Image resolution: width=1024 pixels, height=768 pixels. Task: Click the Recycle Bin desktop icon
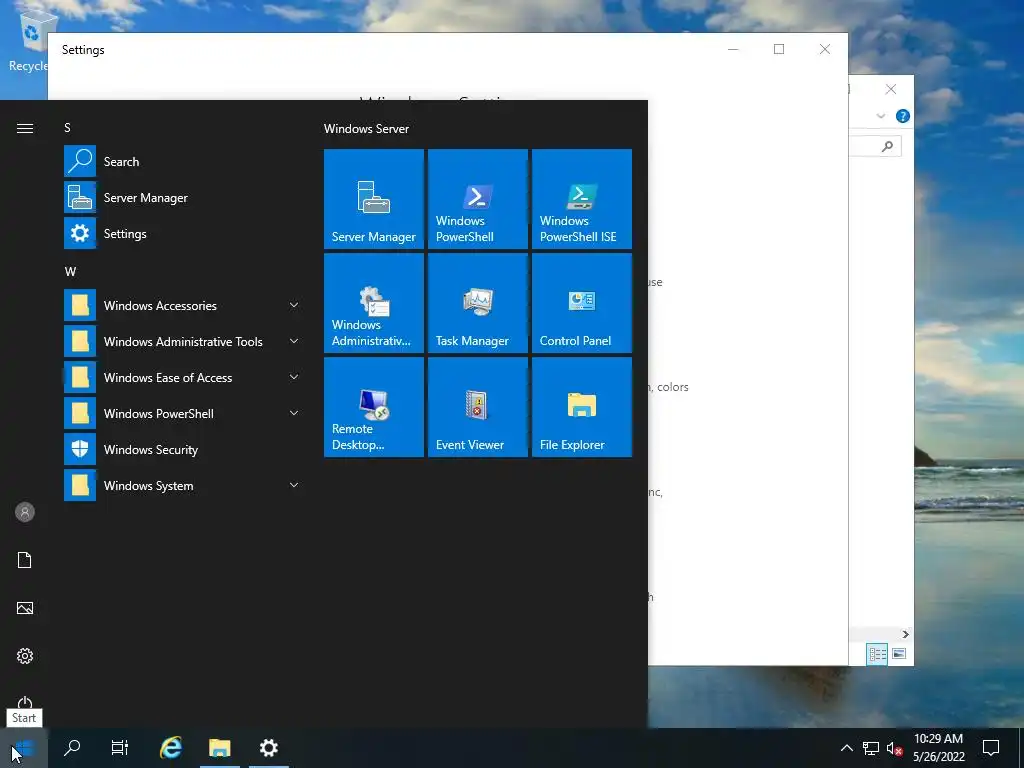(x=29, y=40)
